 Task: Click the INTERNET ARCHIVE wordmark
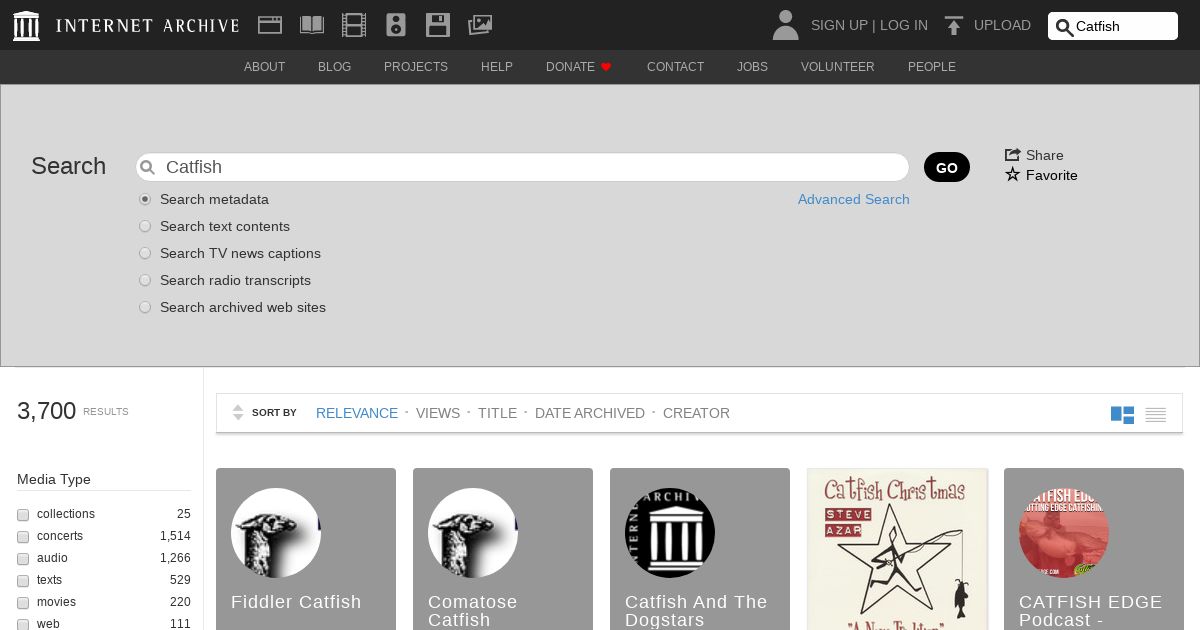(x=148, y=26)
